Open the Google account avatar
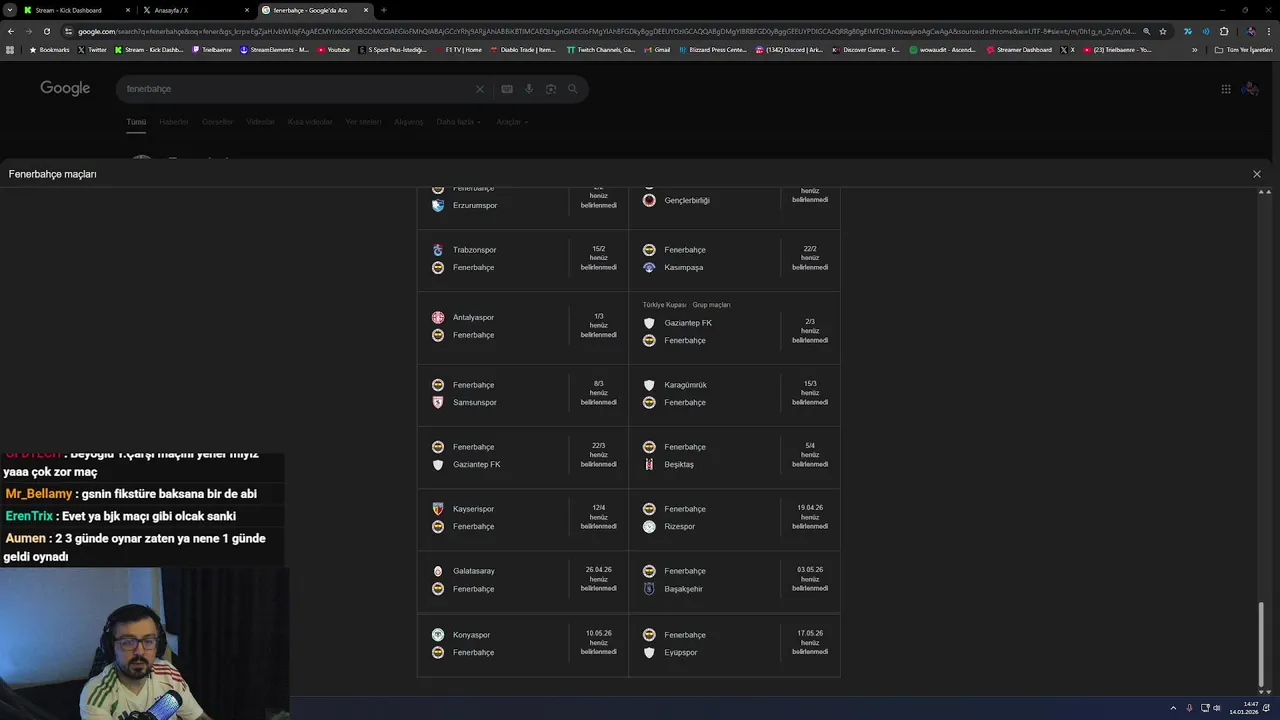The height and width of the screenshot is (720, 1280). (1250, 89)
